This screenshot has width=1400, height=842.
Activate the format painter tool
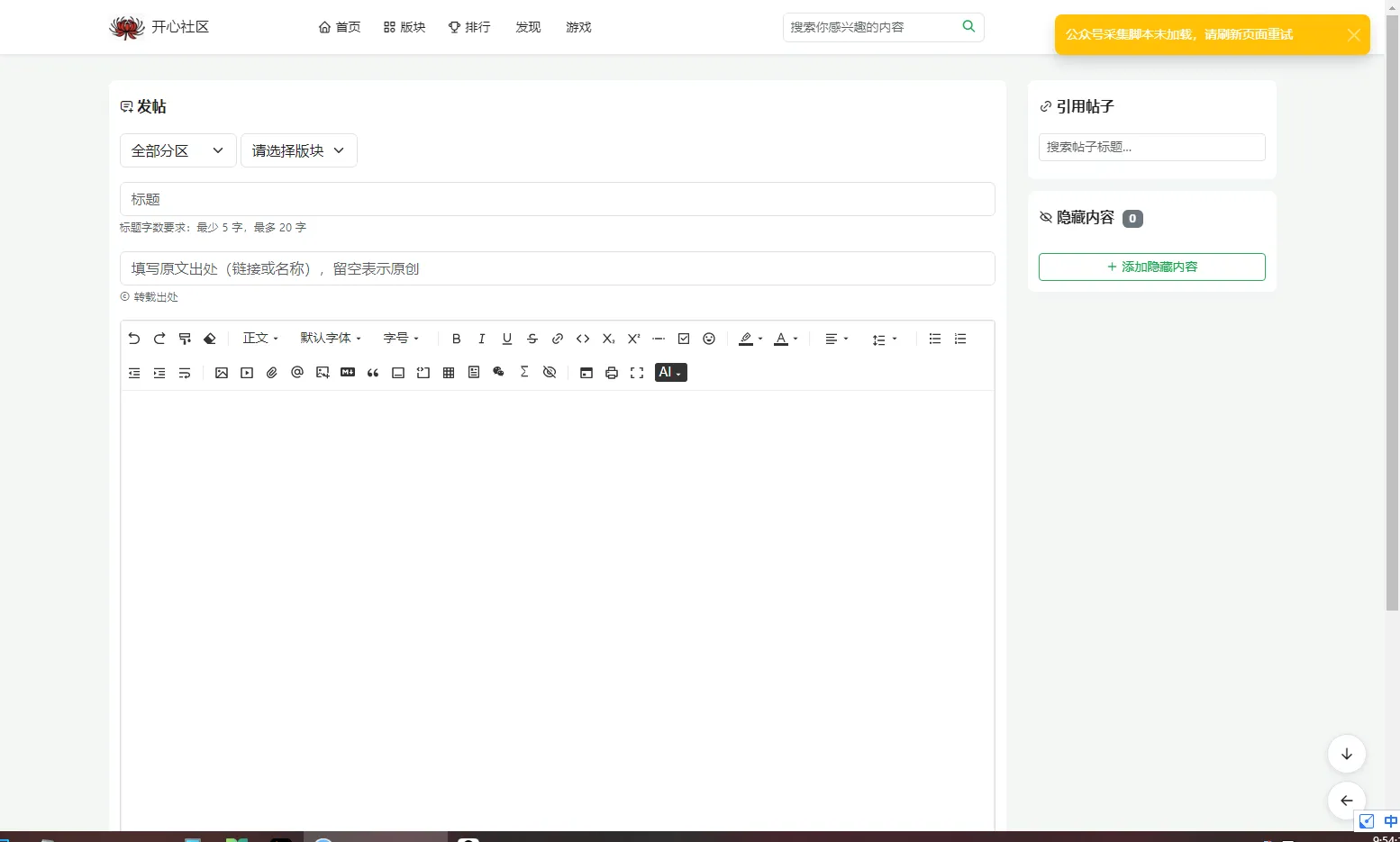point(185,339)
